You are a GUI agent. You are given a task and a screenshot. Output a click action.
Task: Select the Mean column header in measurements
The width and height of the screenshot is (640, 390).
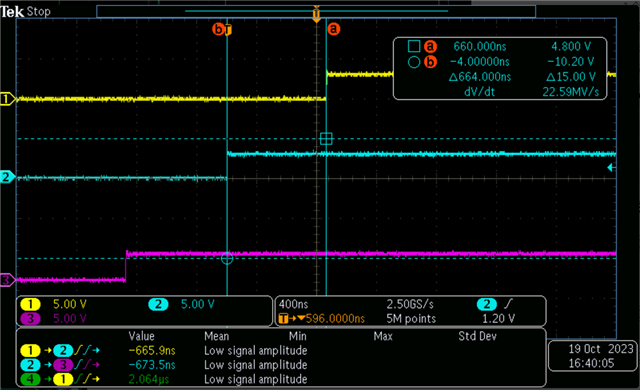coord(216,336)
